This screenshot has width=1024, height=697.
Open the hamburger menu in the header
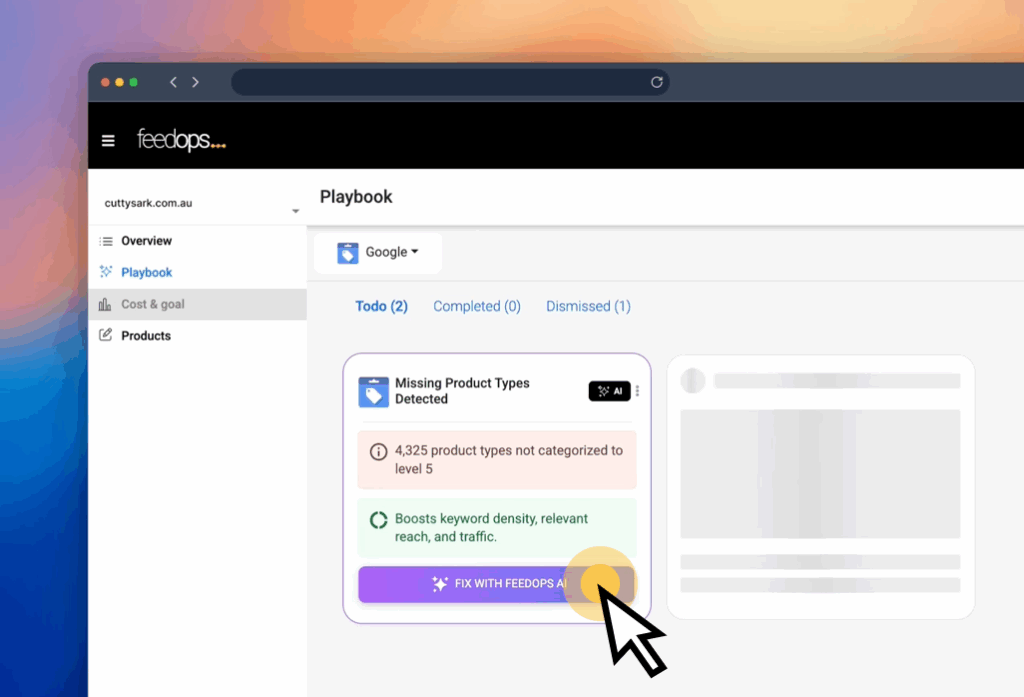108,140
